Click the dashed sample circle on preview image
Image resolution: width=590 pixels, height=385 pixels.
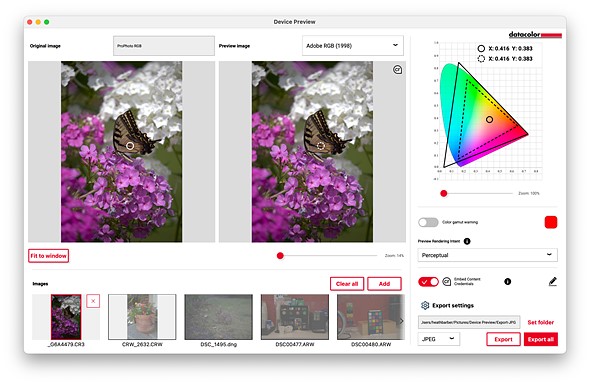(321, 146)
